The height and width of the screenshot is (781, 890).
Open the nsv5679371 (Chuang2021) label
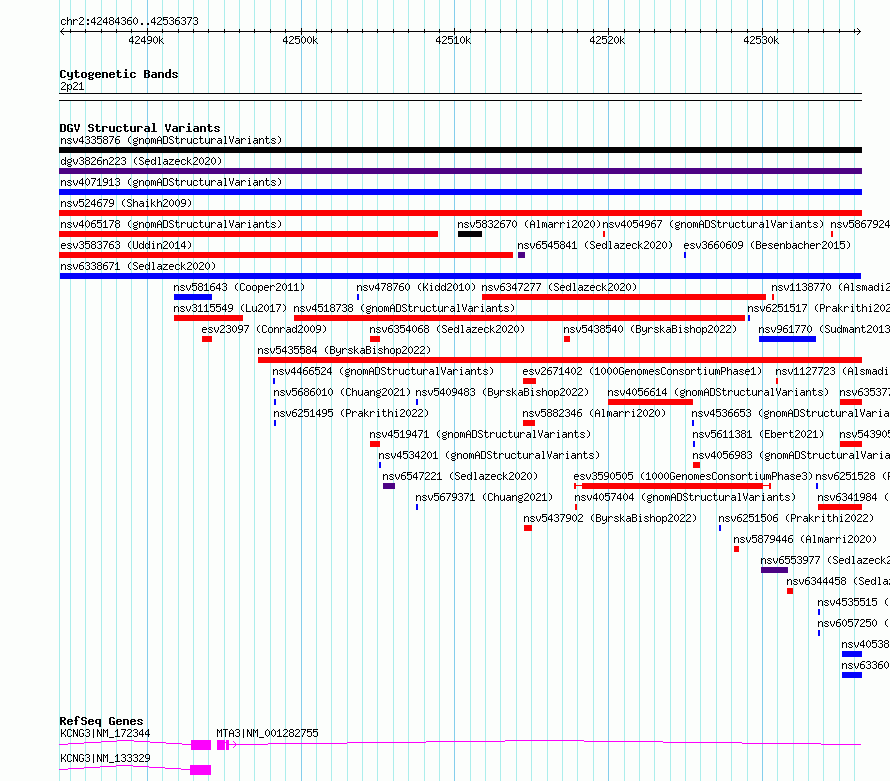point(484,497)
